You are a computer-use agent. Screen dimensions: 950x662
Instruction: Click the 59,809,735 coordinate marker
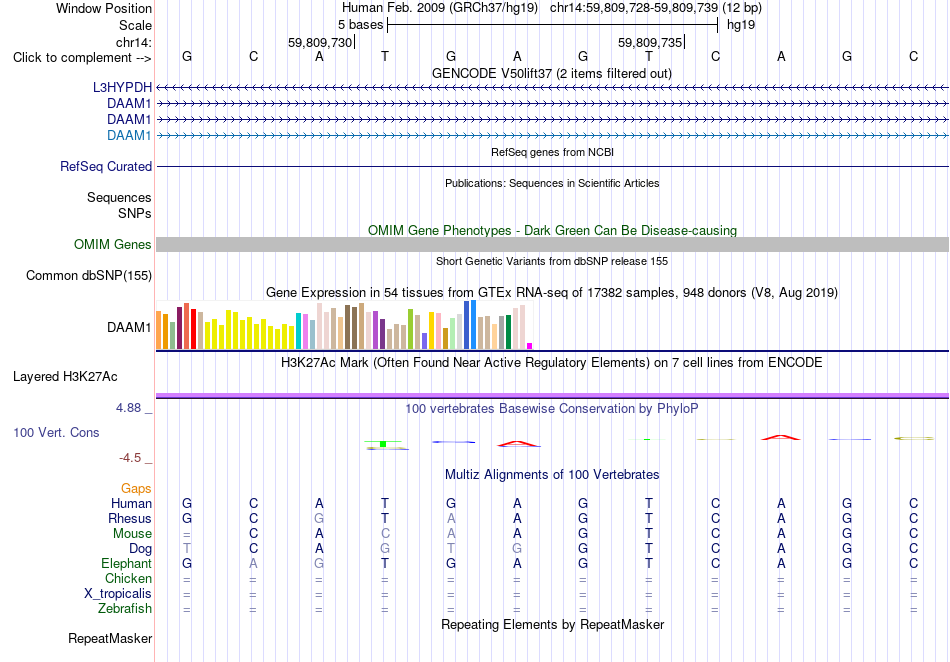click(x=651, y=42)
